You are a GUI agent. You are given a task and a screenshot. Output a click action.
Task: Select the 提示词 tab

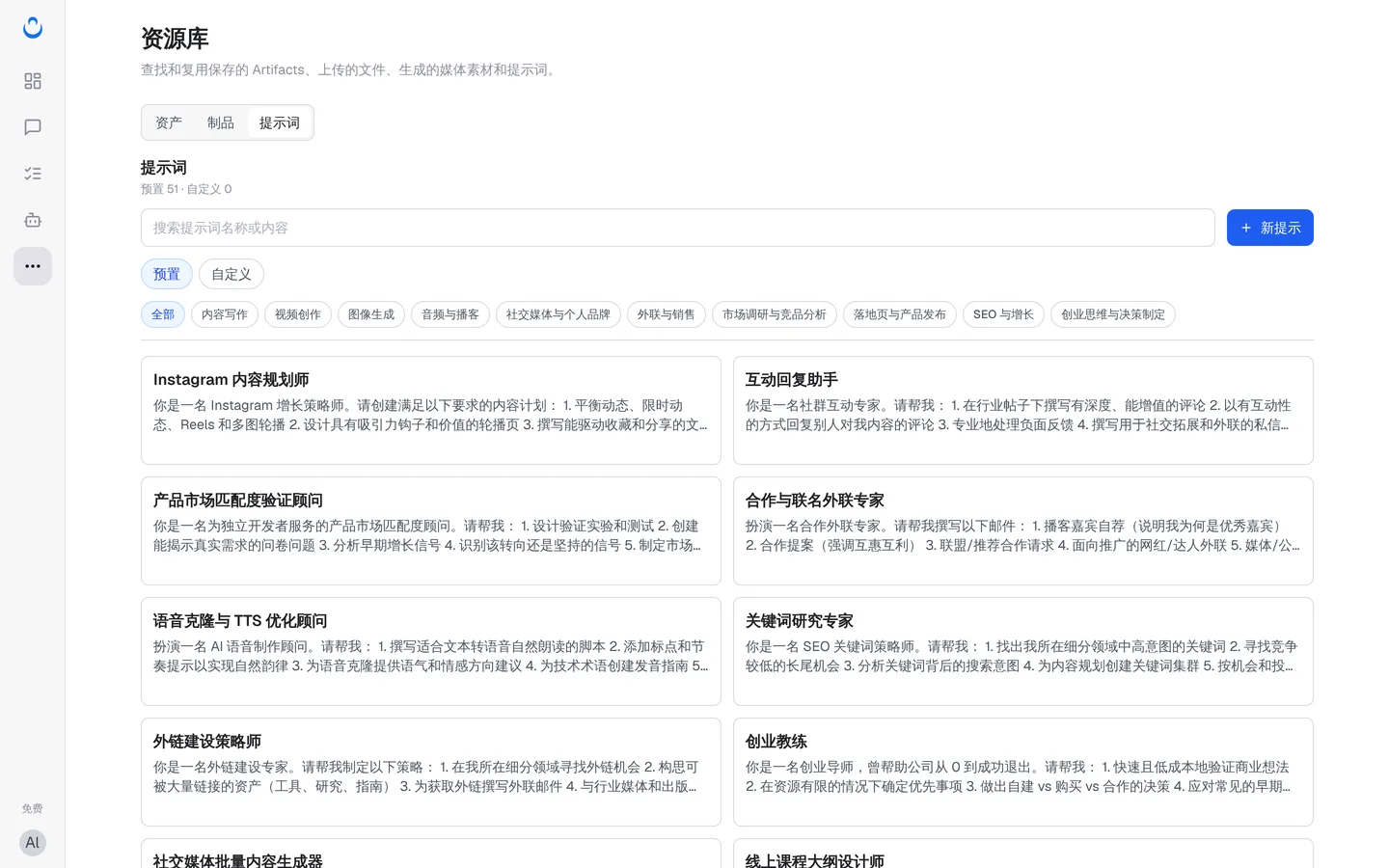(280, 122)
